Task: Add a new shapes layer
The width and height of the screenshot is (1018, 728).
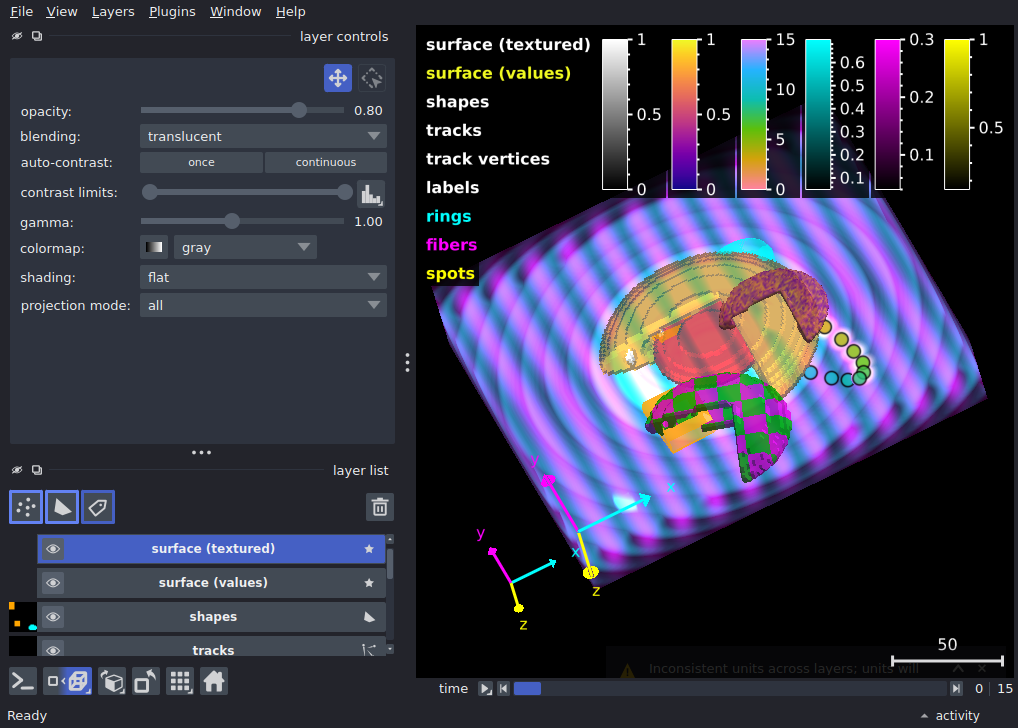Action: 62,507
